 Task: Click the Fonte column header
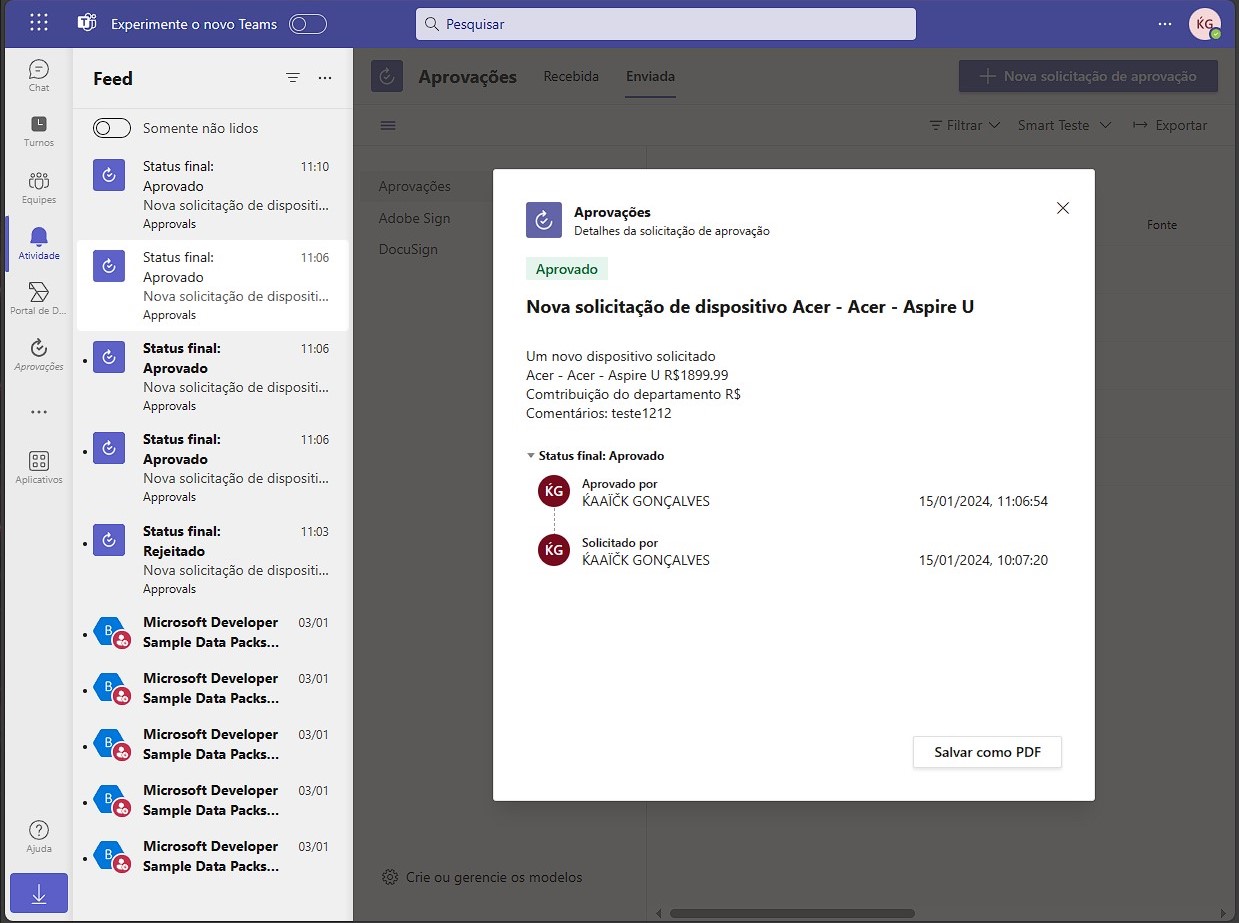[1162, 225]
